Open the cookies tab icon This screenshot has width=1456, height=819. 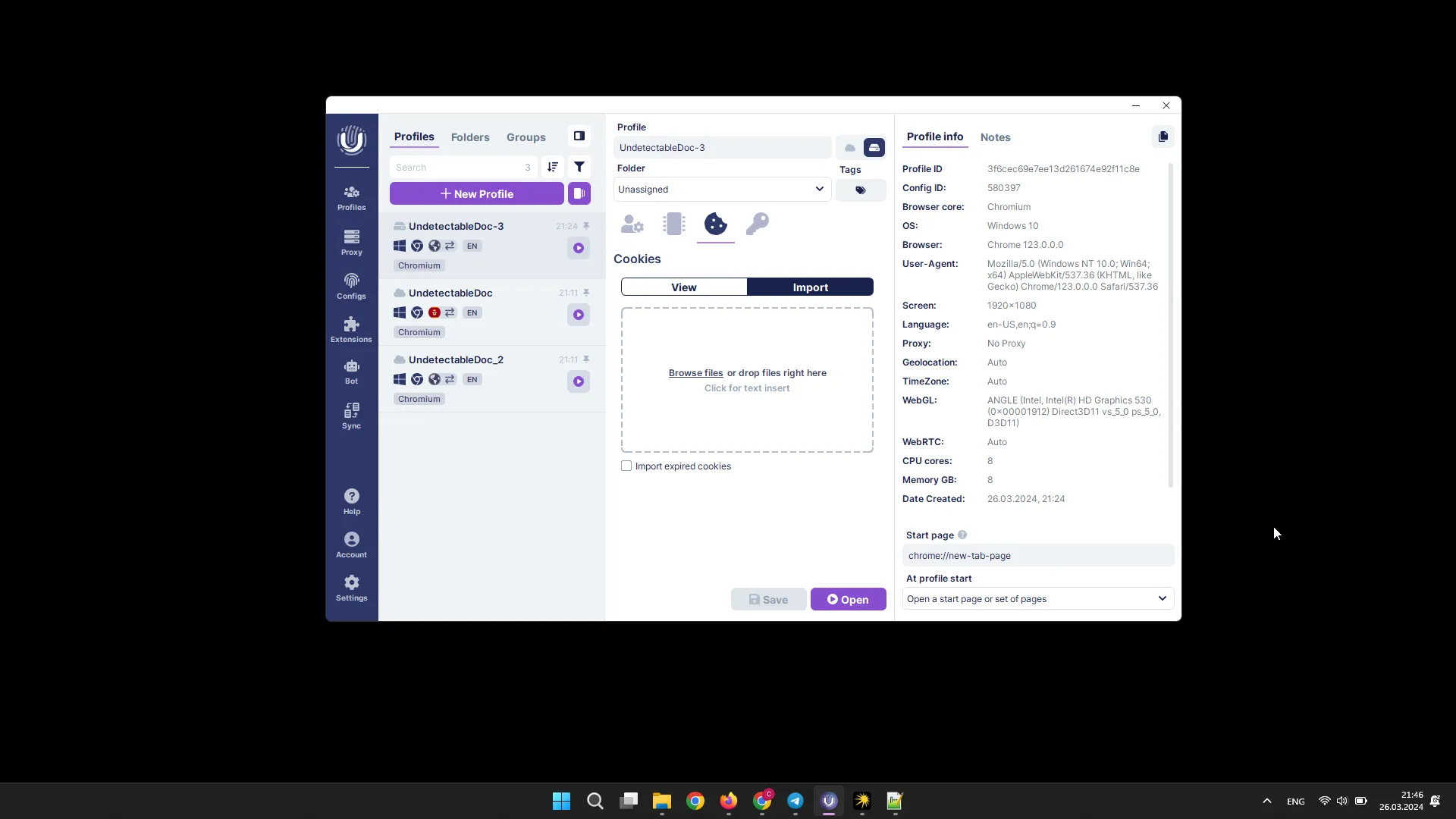pyautogui.click(x=716, y=224)
